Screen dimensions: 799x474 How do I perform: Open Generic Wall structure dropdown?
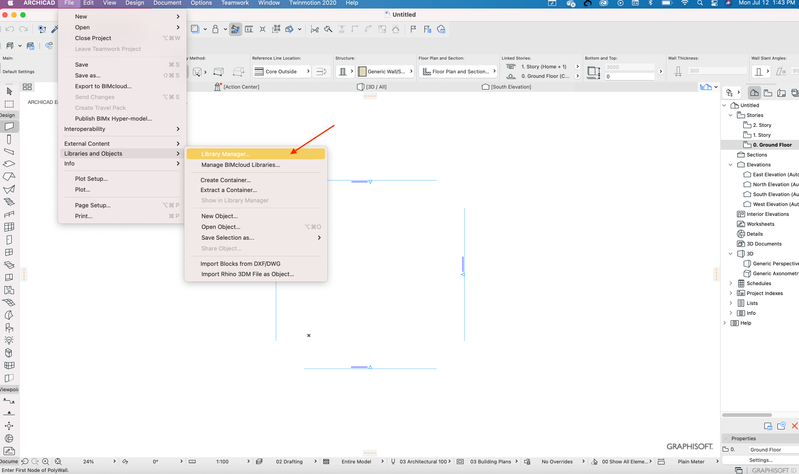[x=385, y=71]
